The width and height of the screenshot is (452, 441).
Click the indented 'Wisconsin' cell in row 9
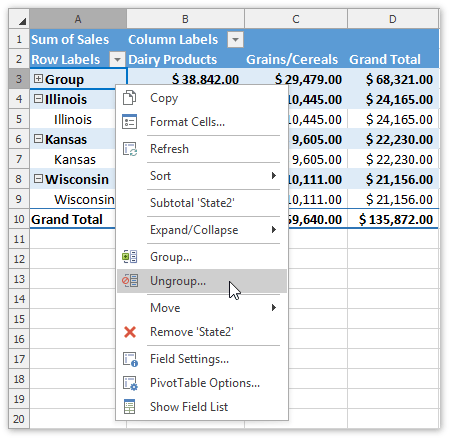point(72,199)
